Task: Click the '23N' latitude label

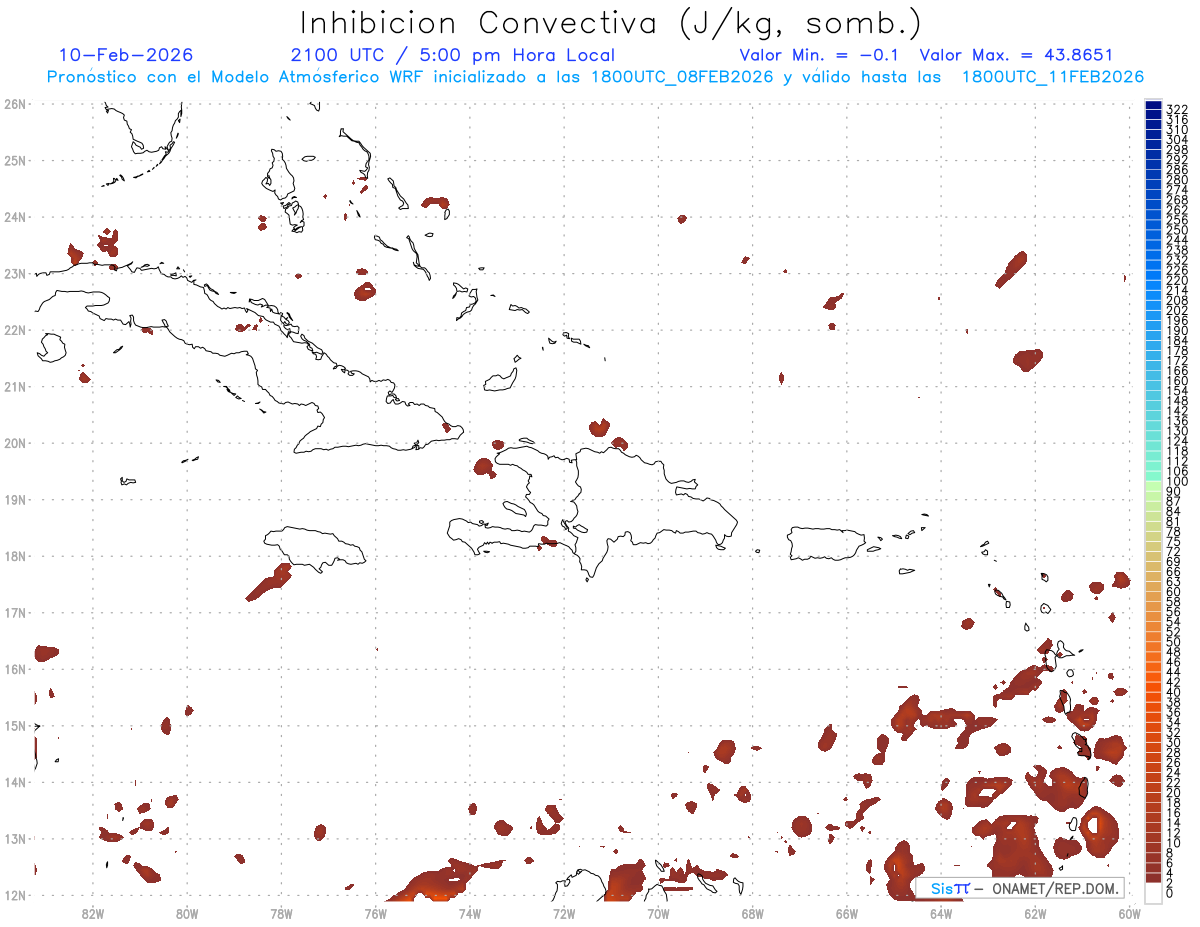Action: tap(15, 273)
